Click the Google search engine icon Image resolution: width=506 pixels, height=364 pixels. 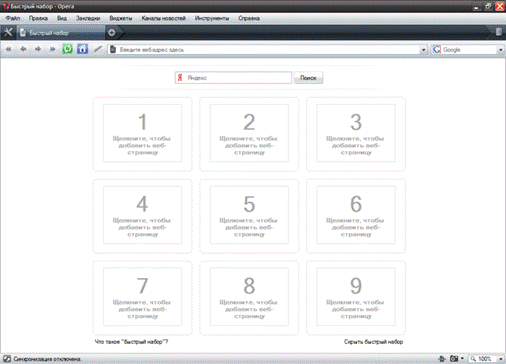click(x=437, y=50)
